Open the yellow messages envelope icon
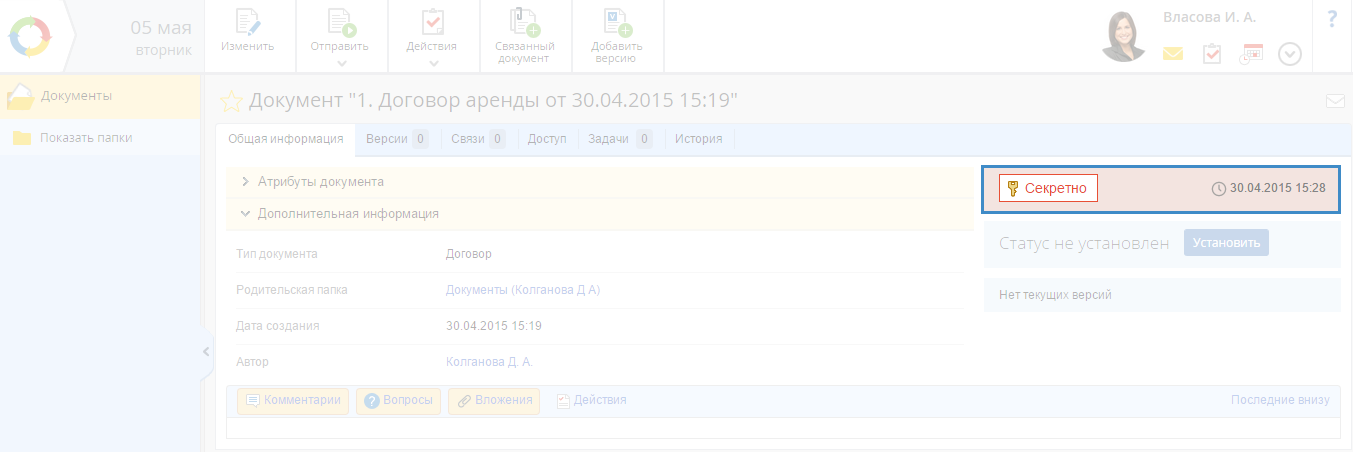This screenshot has height=452, width=1353. (x=1173, y=54)
